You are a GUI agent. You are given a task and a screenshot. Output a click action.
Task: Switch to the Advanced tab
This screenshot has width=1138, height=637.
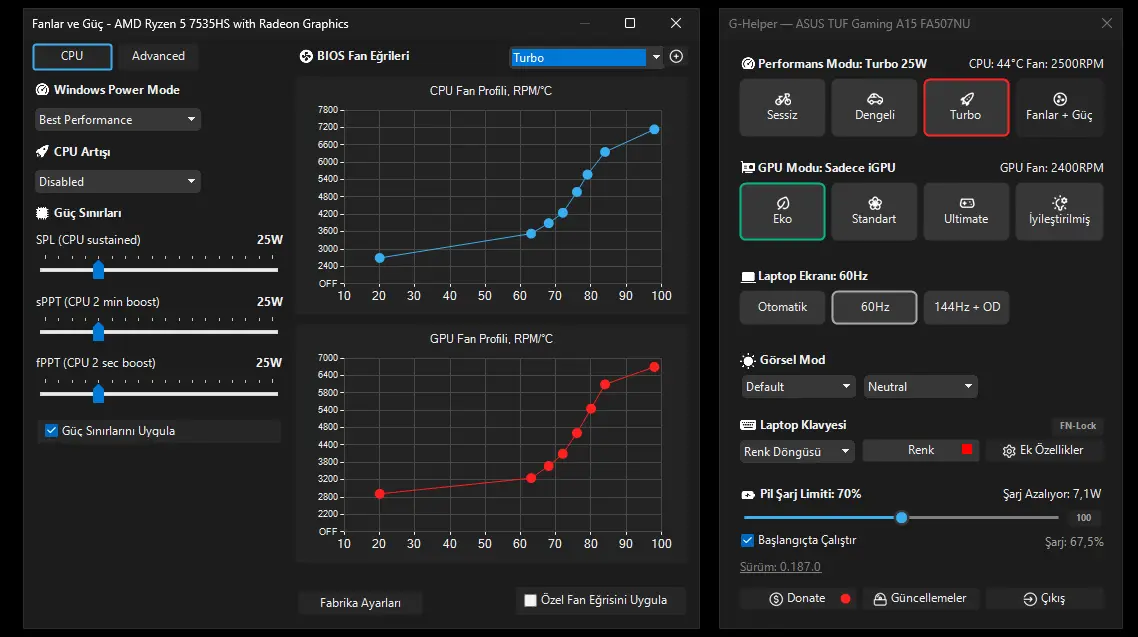[158, 56]
